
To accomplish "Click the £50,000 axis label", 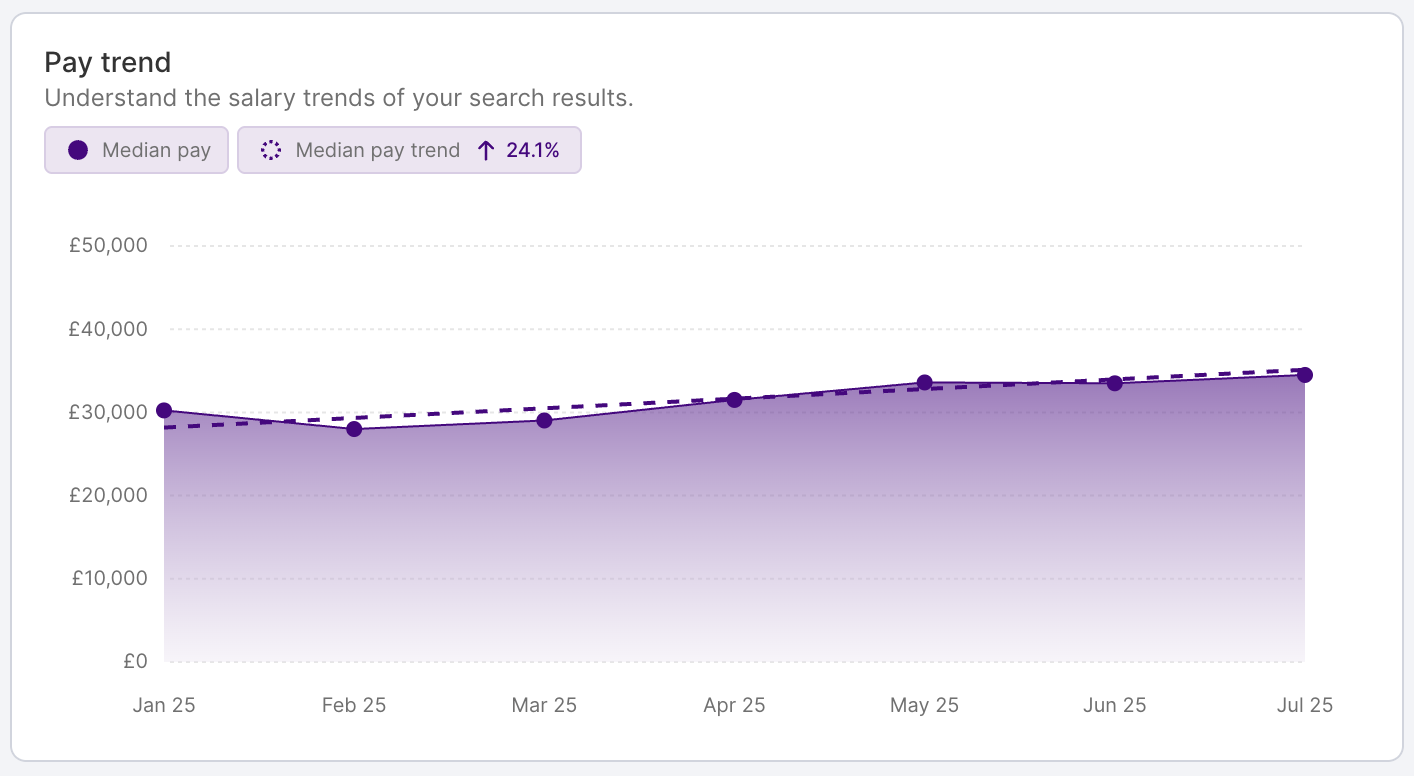I will (109, 245).
